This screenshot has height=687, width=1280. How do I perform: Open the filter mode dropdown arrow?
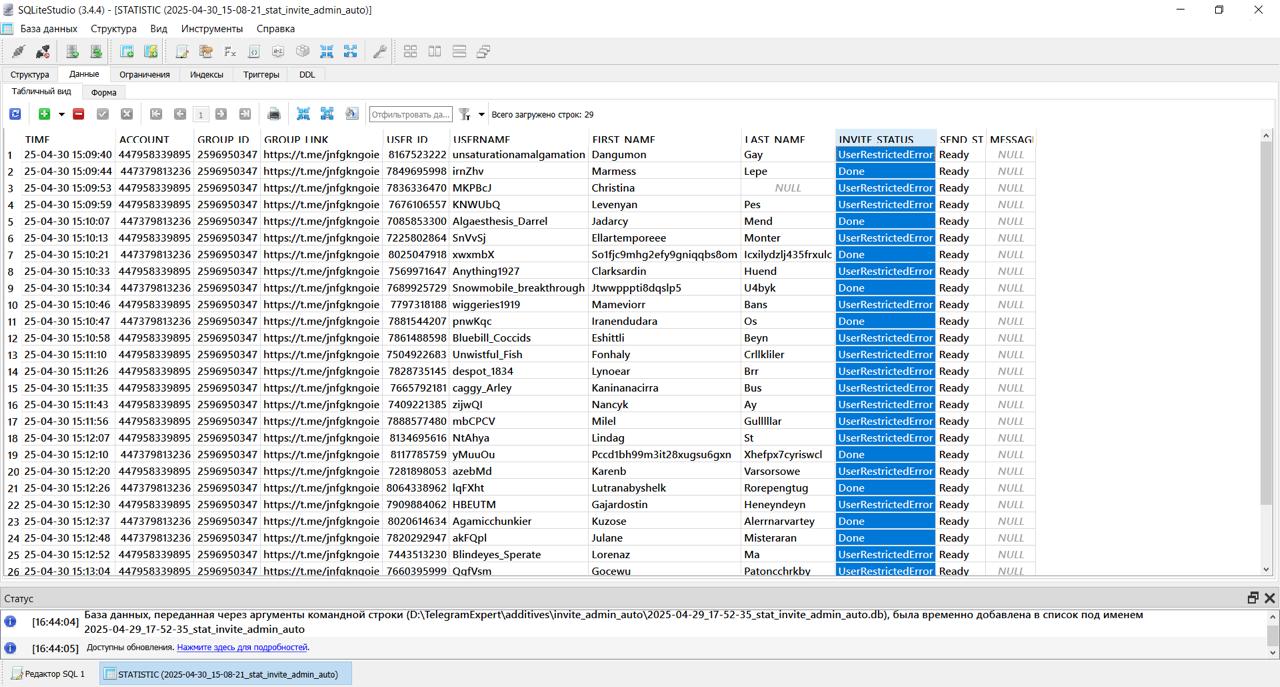tap(481, 114)
